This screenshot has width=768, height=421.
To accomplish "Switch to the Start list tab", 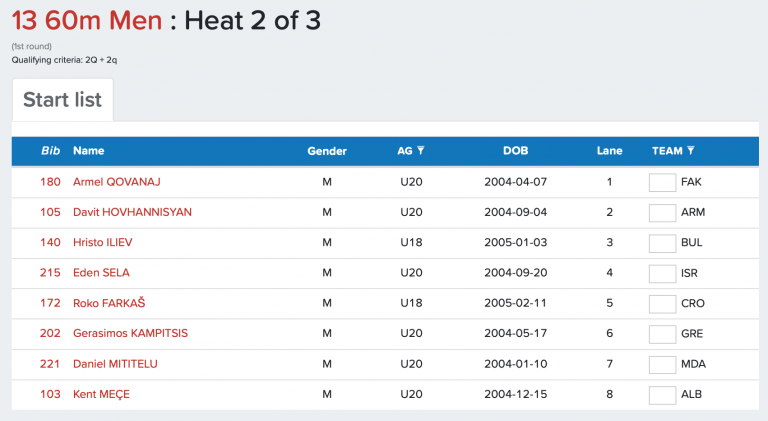I will [x=62, y=100].
